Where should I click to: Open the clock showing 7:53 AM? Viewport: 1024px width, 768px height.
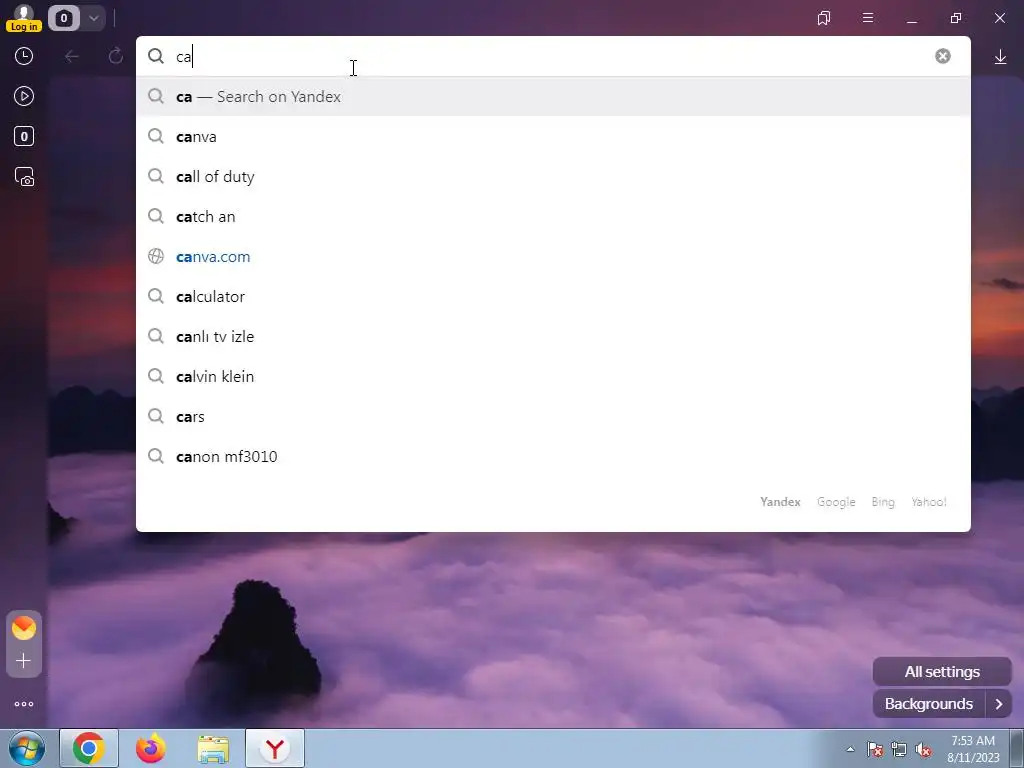coord(973,749)
